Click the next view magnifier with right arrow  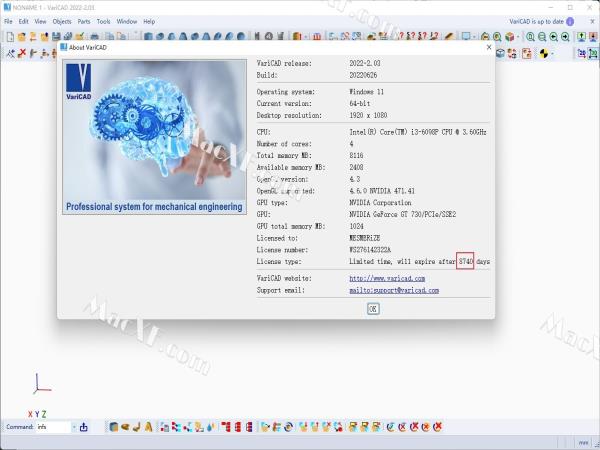(x=565, y=37)
